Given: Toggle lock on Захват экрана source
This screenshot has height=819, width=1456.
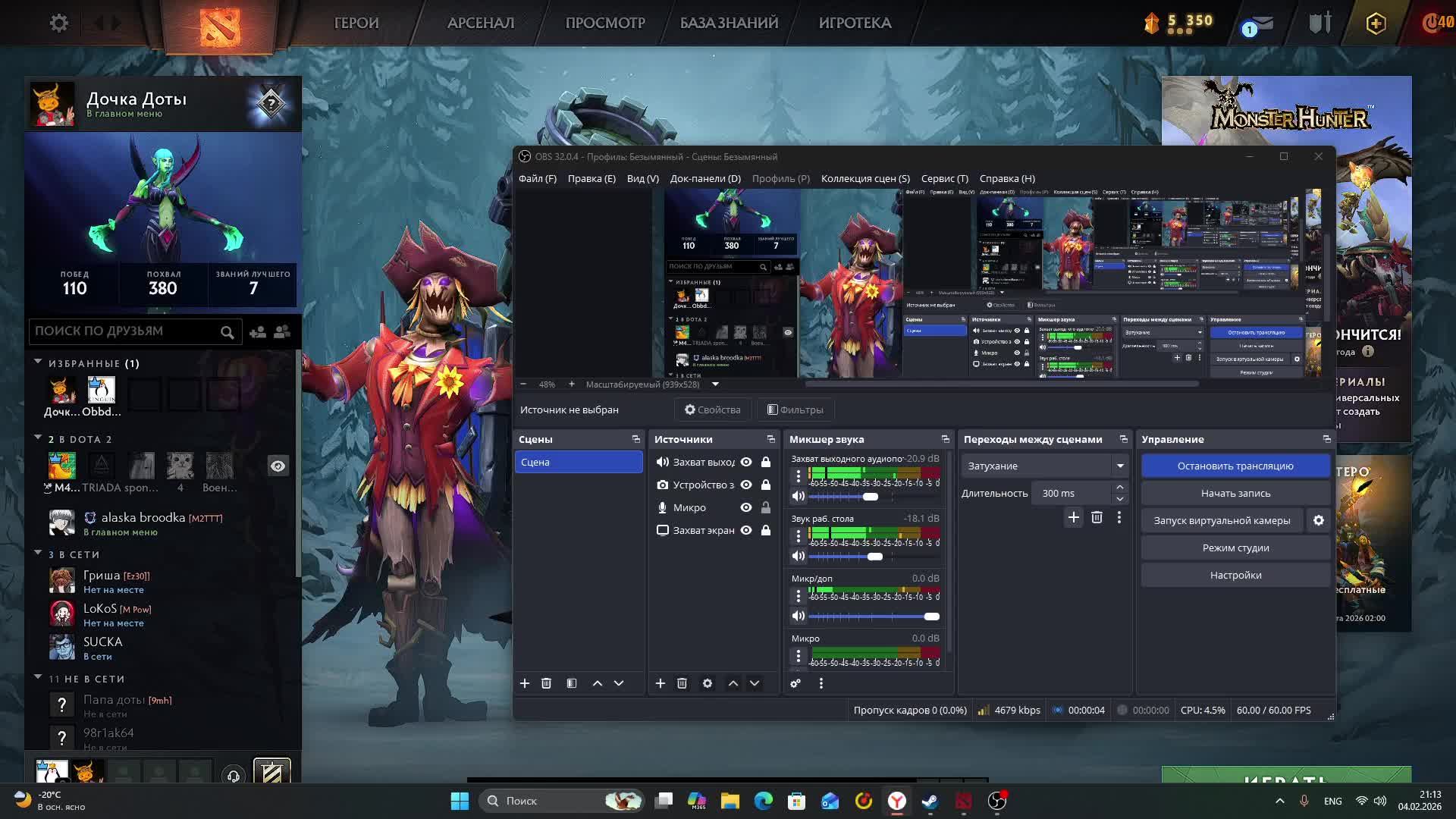Looking at the screenshot, I should [766, 530].
